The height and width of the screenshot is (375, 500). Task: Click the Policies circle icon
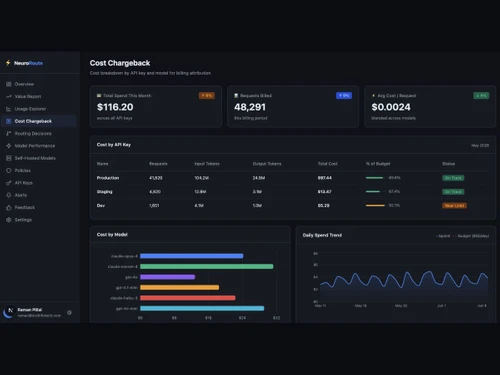point(9,170)
